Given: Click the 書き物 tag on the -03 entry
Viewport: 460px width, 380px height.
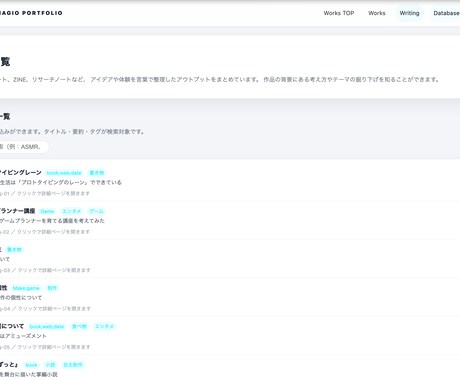Looking at the screenshot, I should (x=14, y=250).
